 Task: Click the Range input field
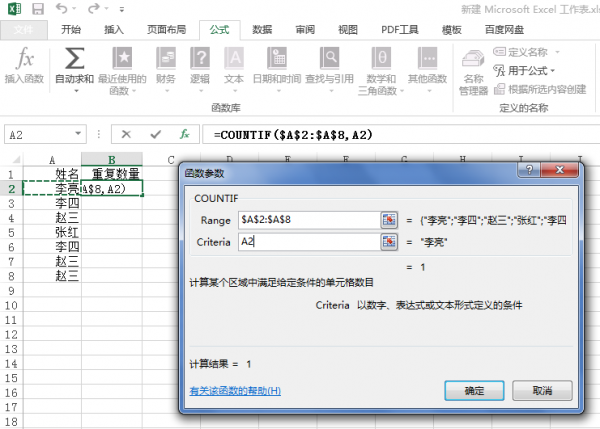tap(309, 220)
